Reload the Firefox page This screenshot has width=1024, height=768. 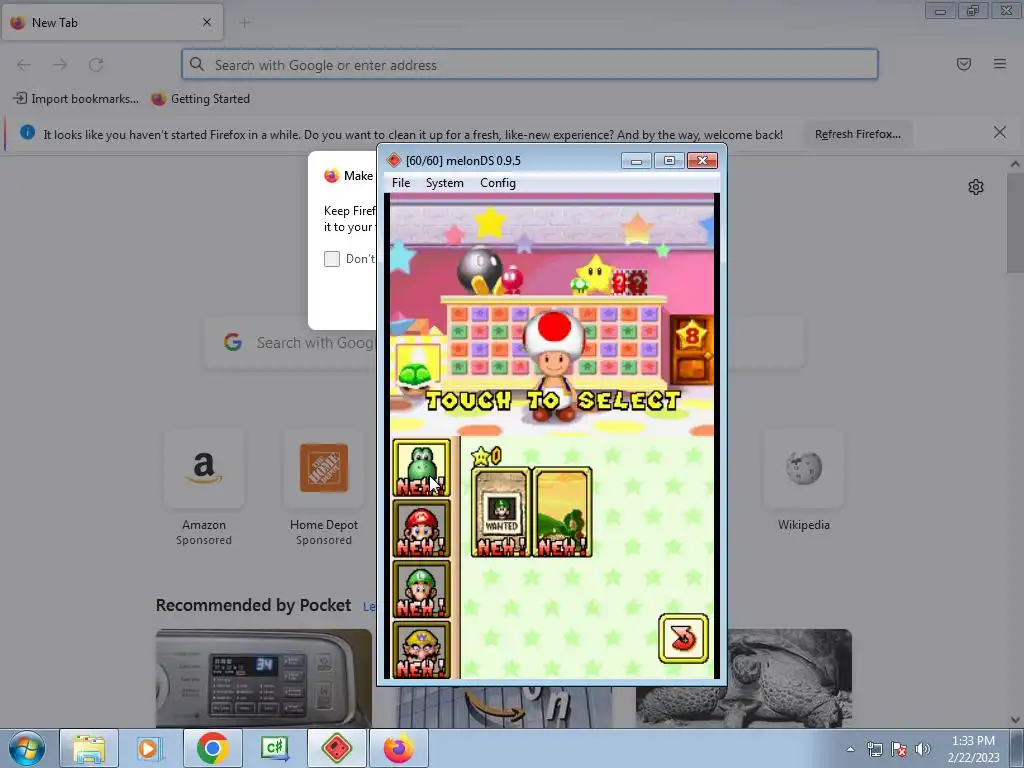[x=96, y=65]
